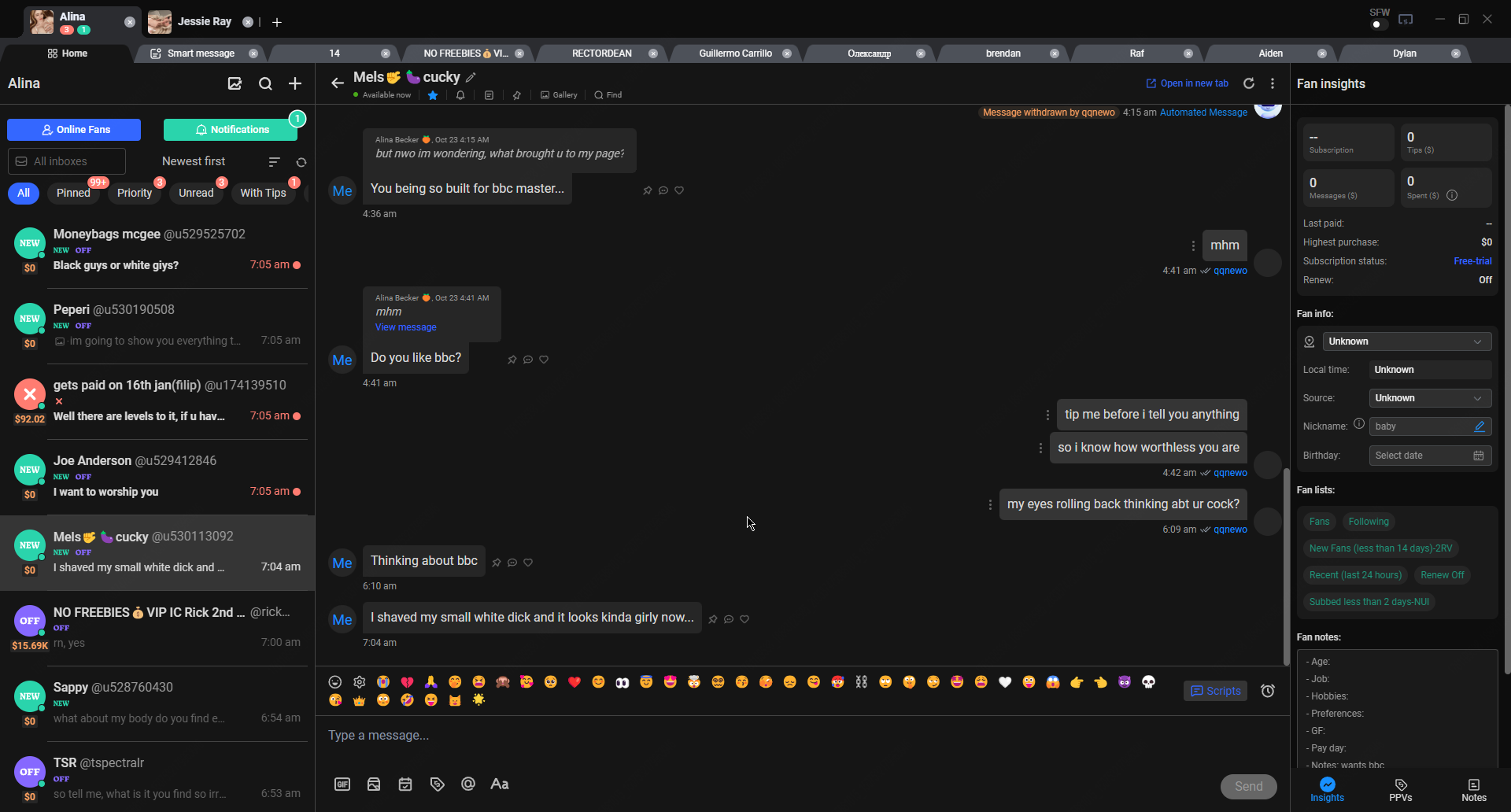This screenshot has height=812, width=1511.
Task: Toggle the With Tips filter chip
Action: pos(264,193)
